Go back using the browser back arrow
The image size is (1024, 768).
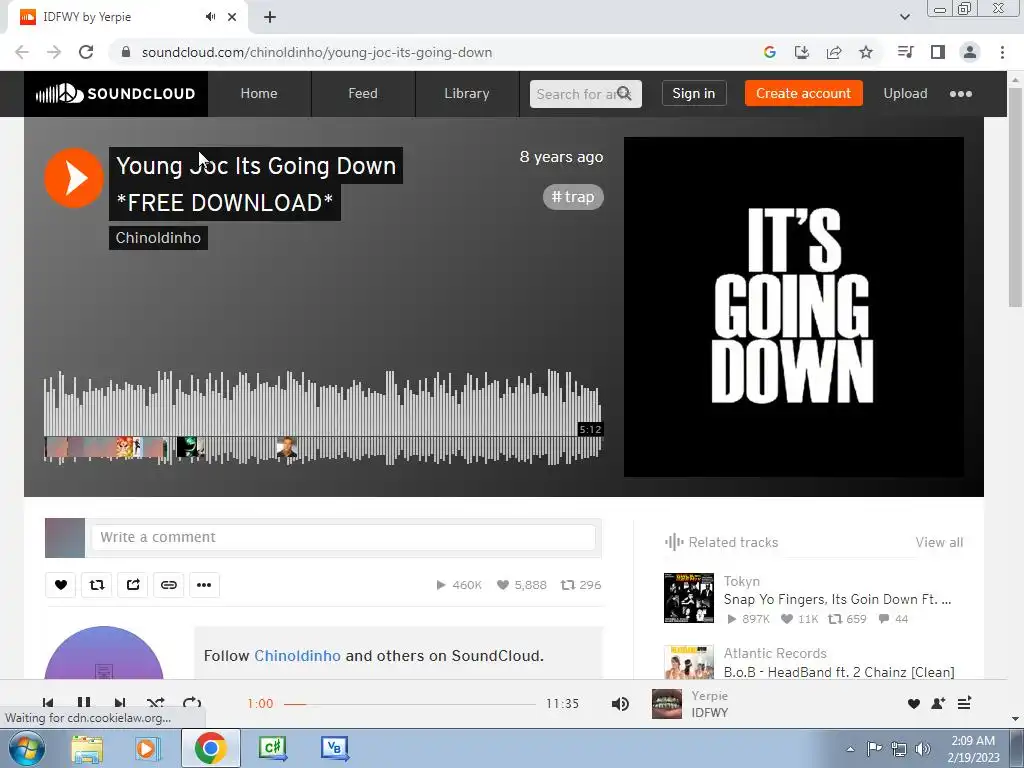coord(22,52)
